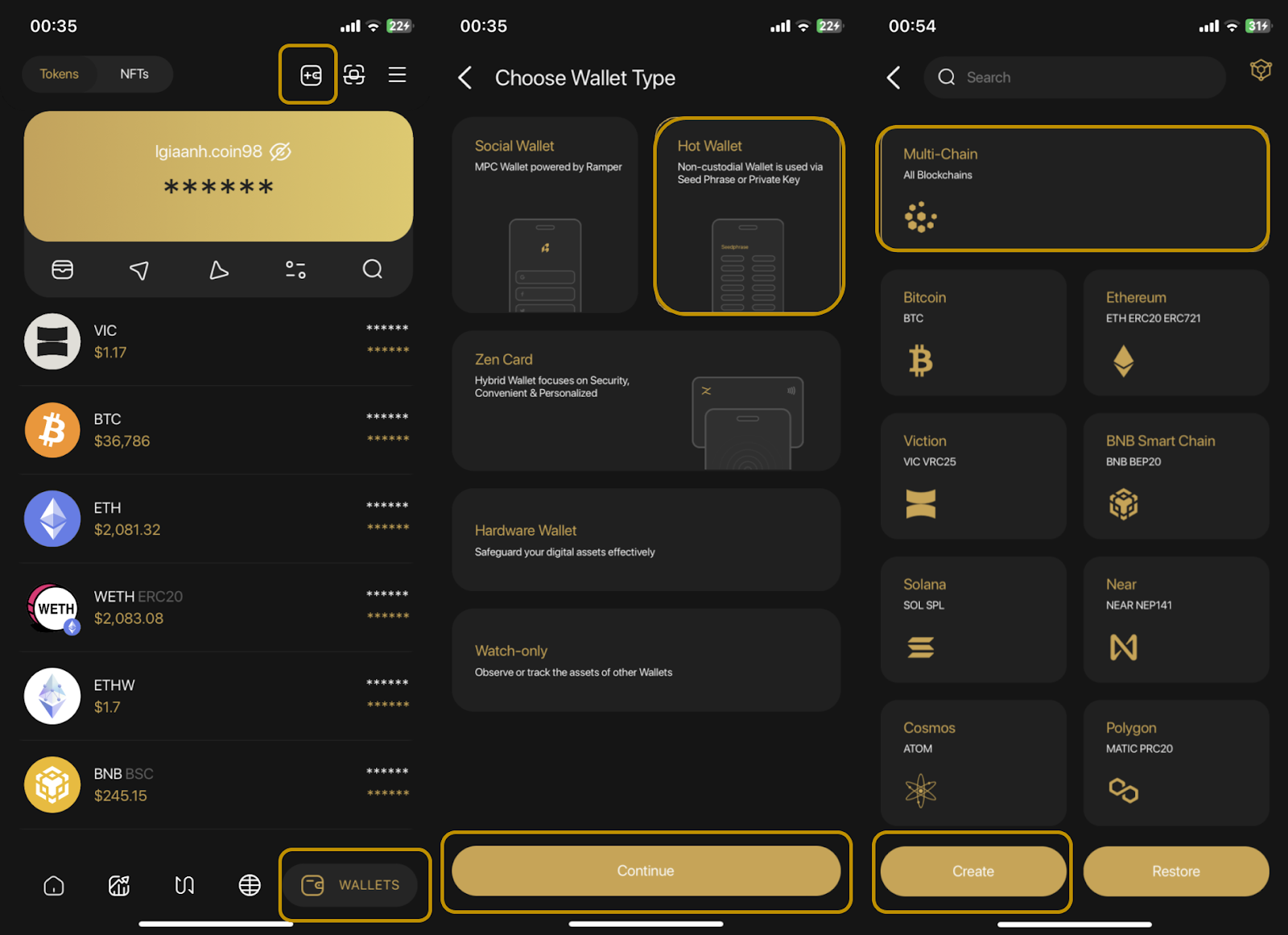Tap the Create button
Screen dimensions: 1288x935
(x=973, y=871)
